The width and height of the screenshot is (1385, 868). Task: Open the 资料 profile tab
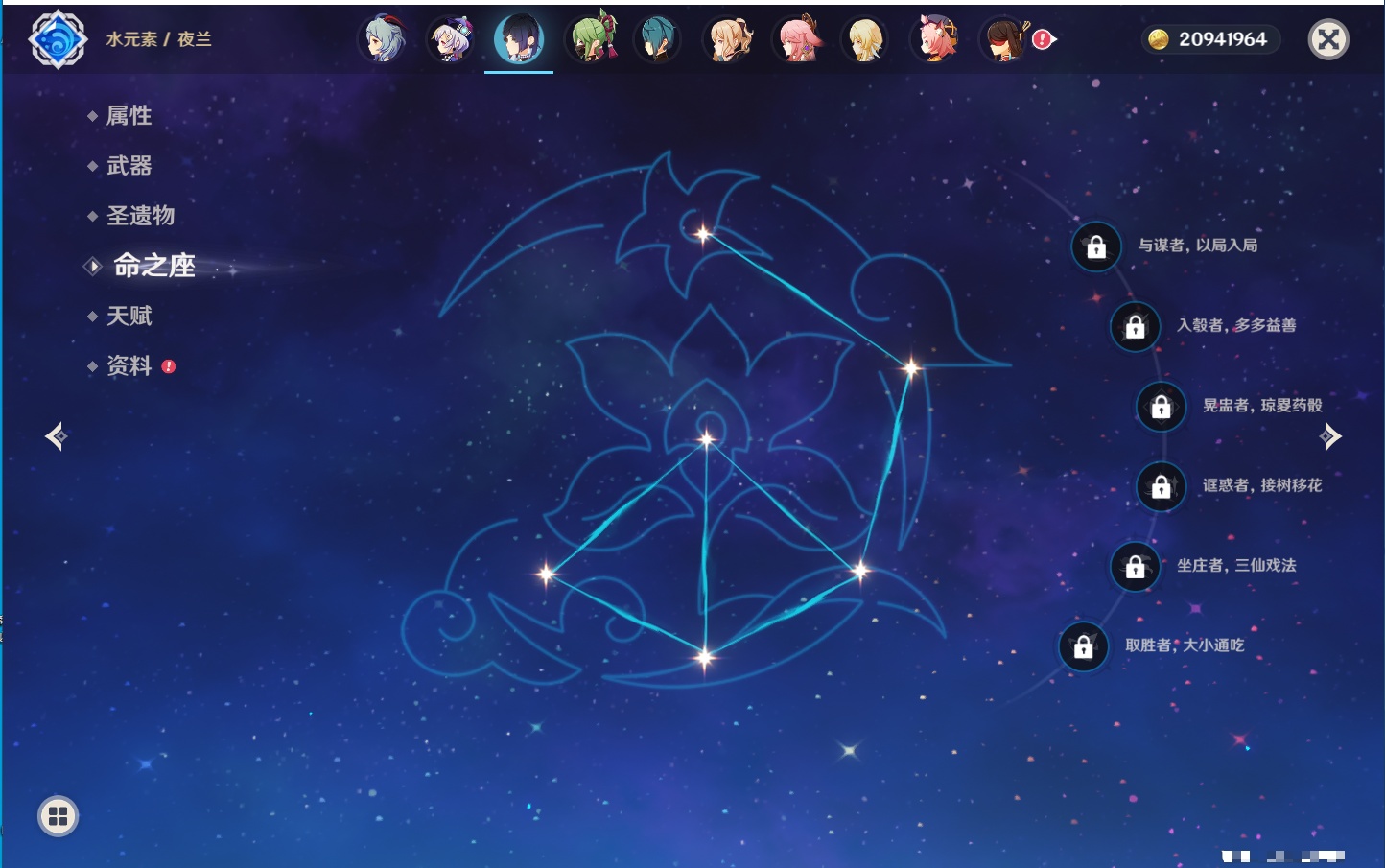(x=129, y=365)
